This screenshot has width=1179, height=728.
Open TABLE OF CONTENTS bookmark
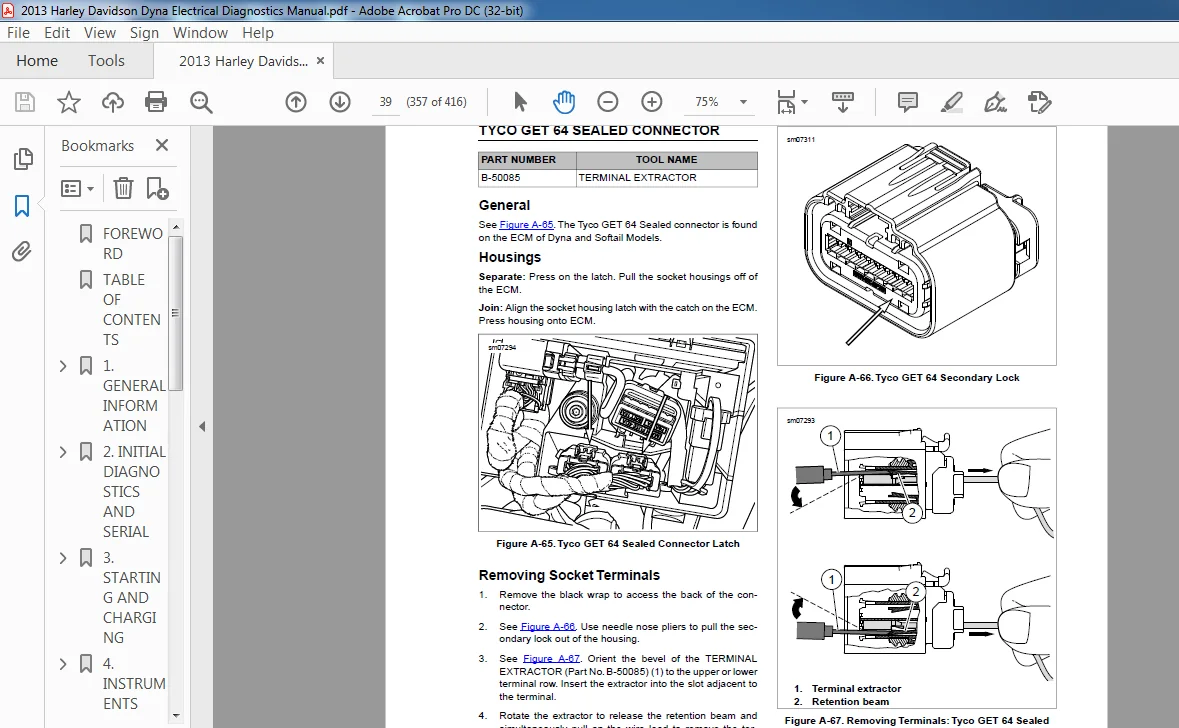click(x=132, y=310)
